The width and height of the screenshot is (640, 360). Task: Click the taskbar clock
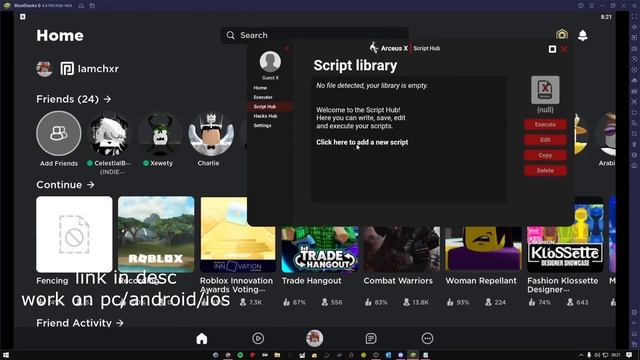tap(616, 355)
